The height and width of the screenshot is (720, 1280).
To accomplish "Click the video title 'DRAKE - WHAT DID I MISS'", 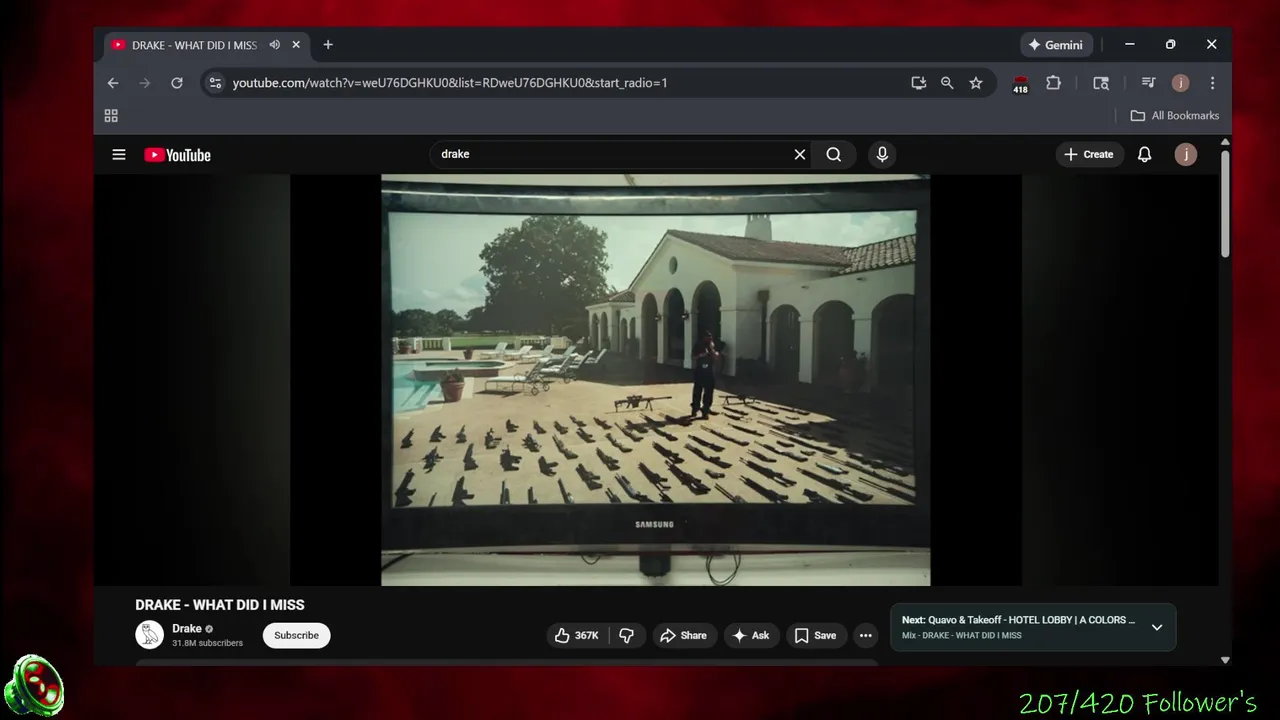I will (220, 605).
